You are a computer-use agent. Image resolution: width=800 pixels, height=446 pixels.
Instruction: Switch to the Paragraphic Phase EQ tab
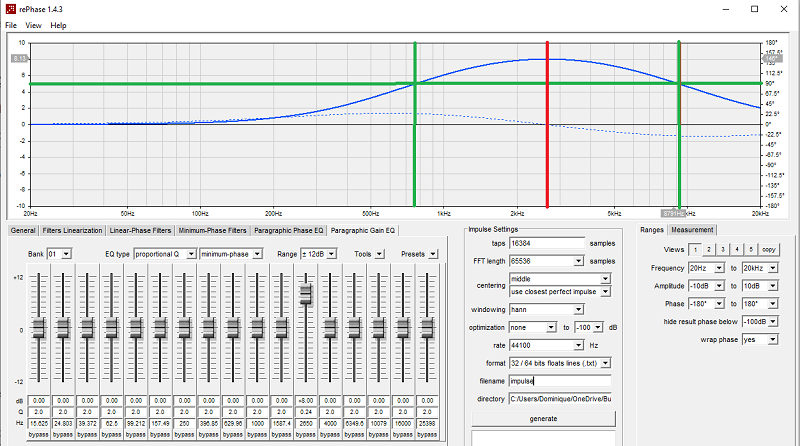click(289, 231)
